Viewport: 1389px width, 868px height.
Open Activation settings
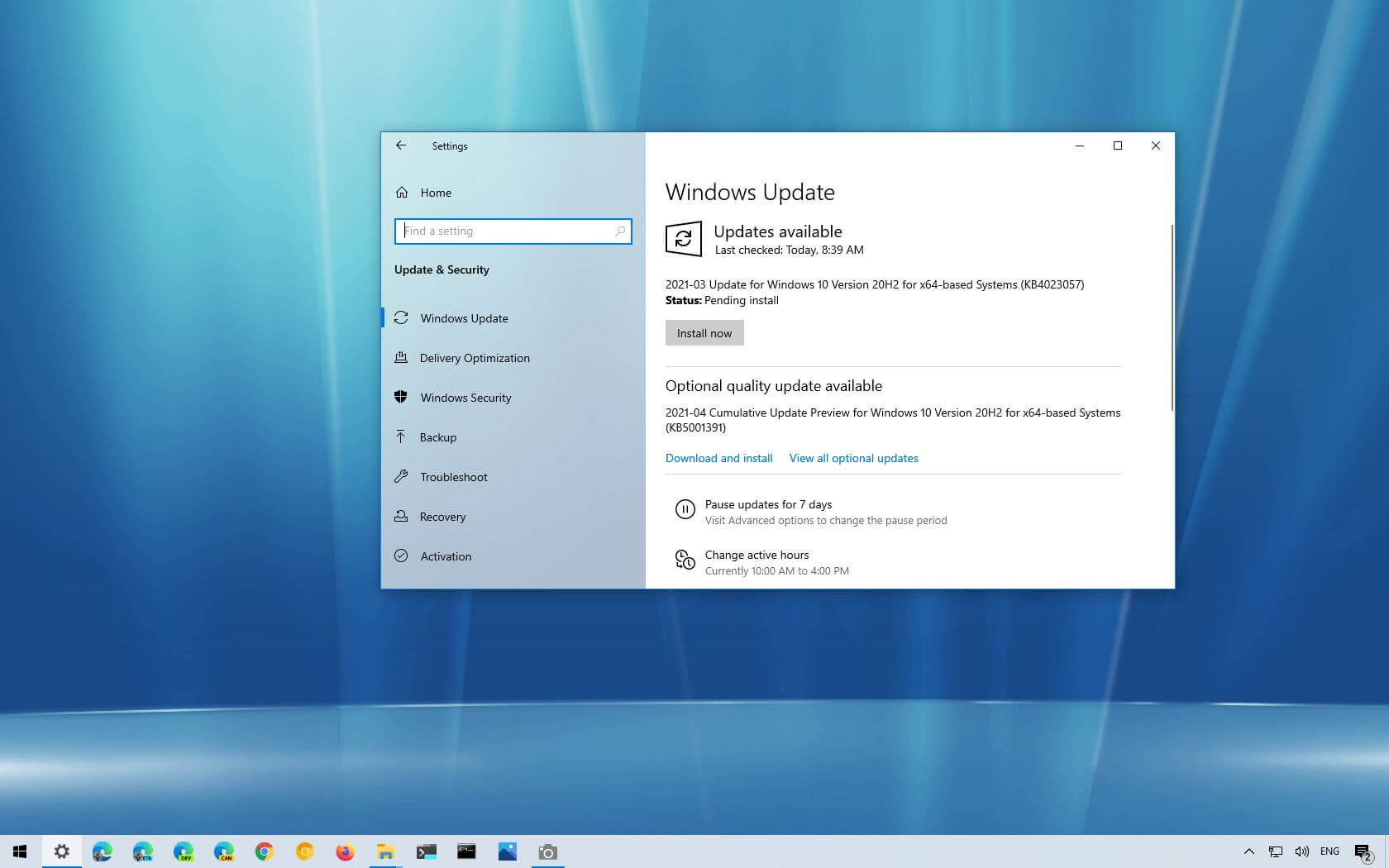(513, 556)
